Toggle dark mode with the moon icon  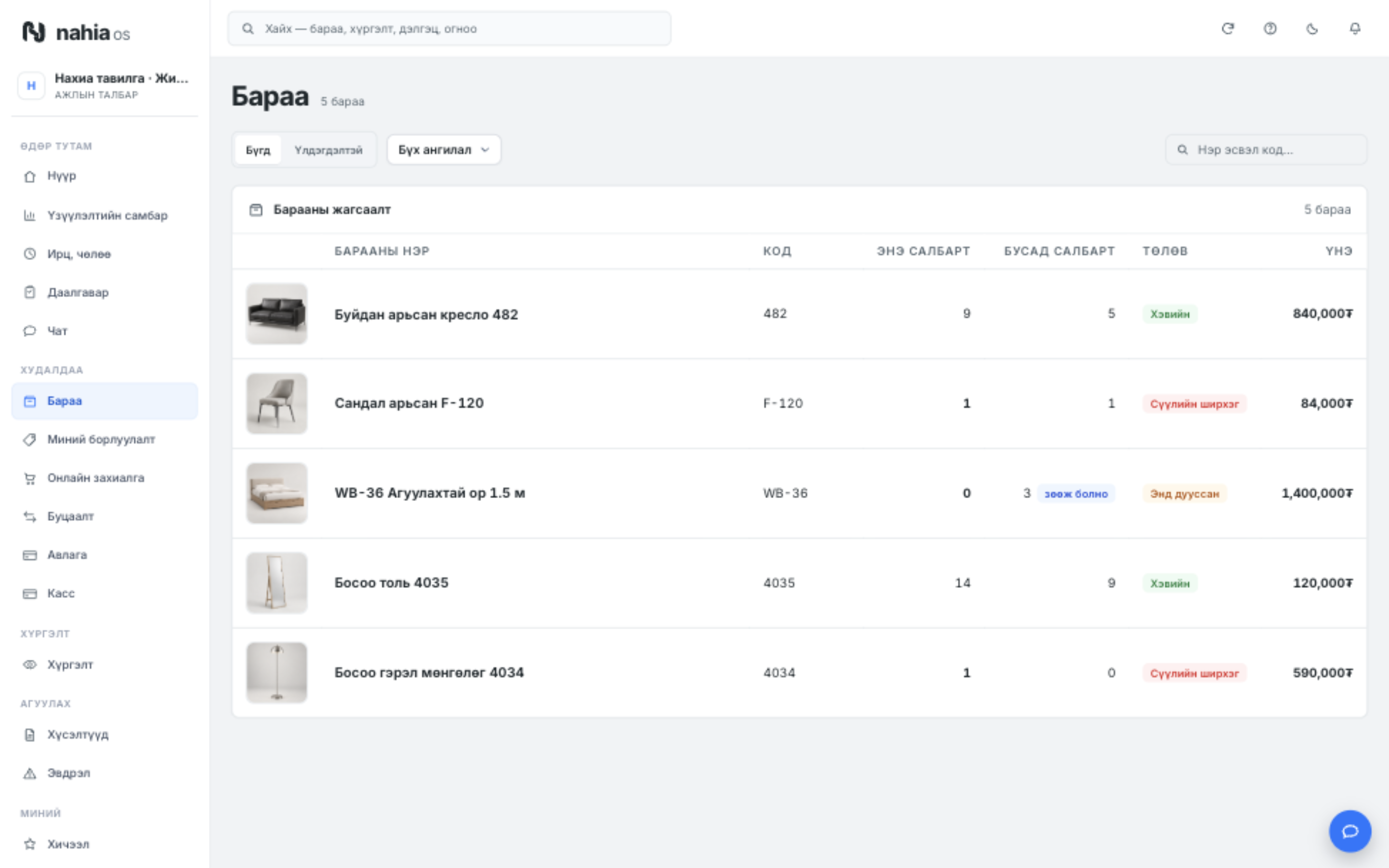(1312, 29)
